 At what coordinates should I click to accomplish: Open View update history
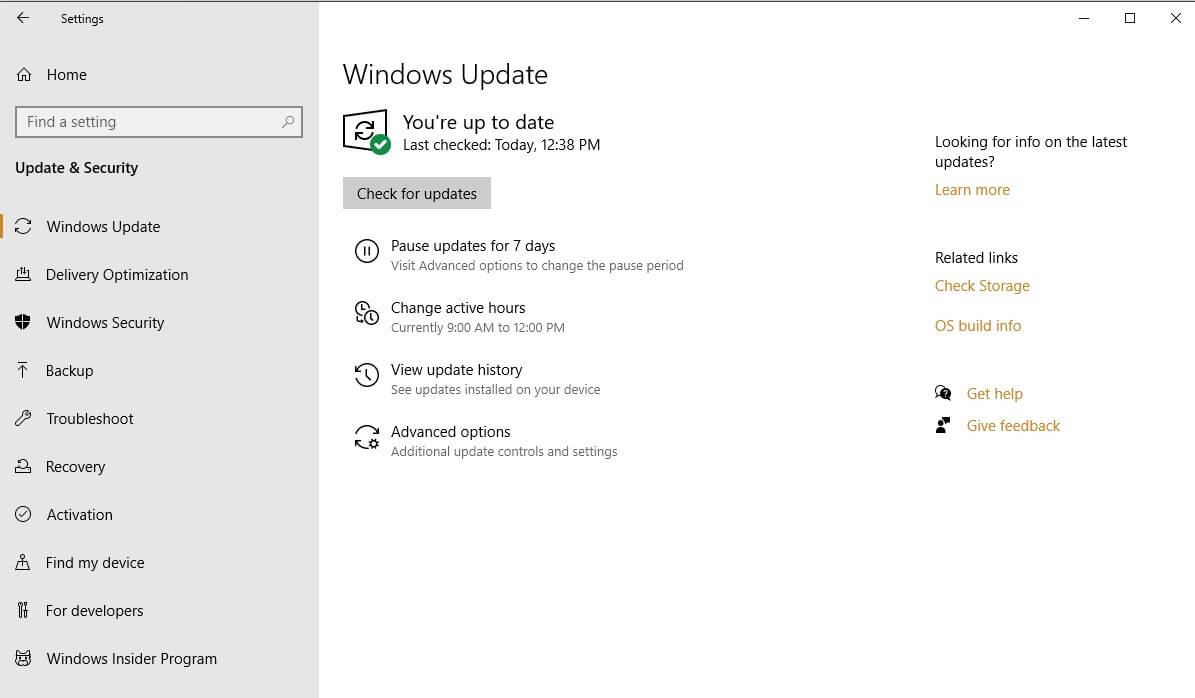coord(457,370)
